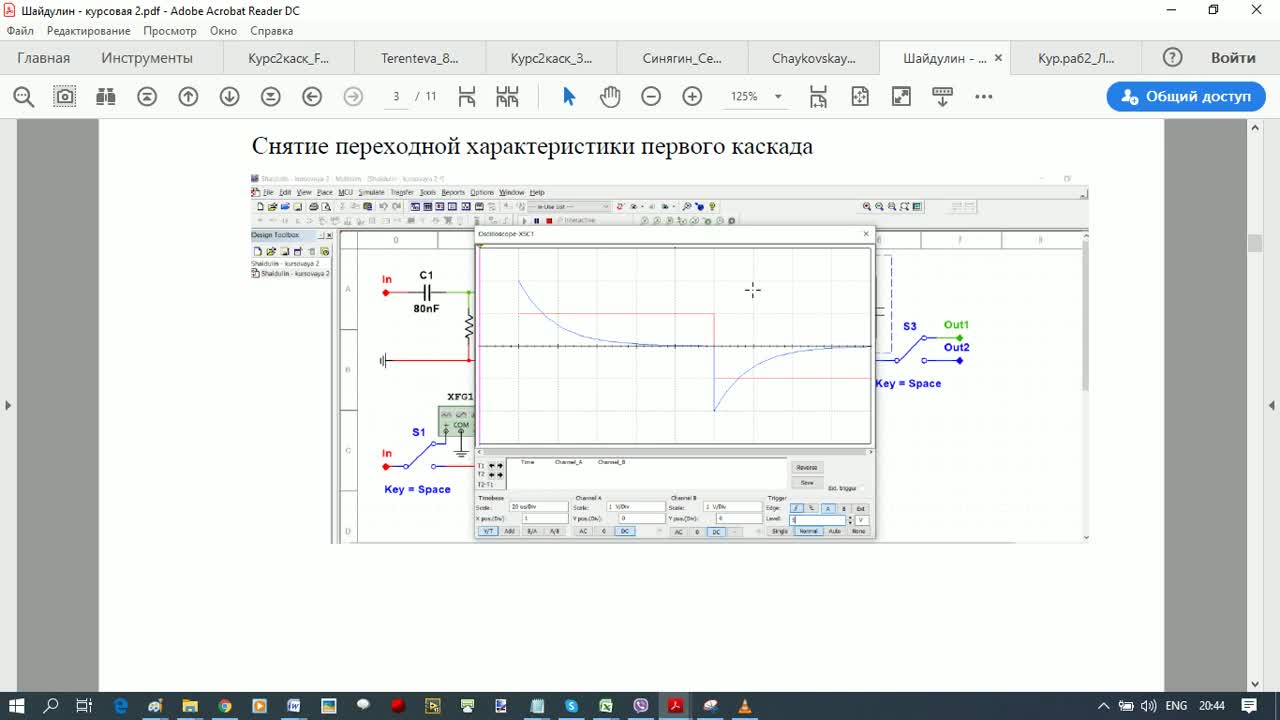Open Task View on taskbar
1280x720 pixels.
[x=84, y=705]
